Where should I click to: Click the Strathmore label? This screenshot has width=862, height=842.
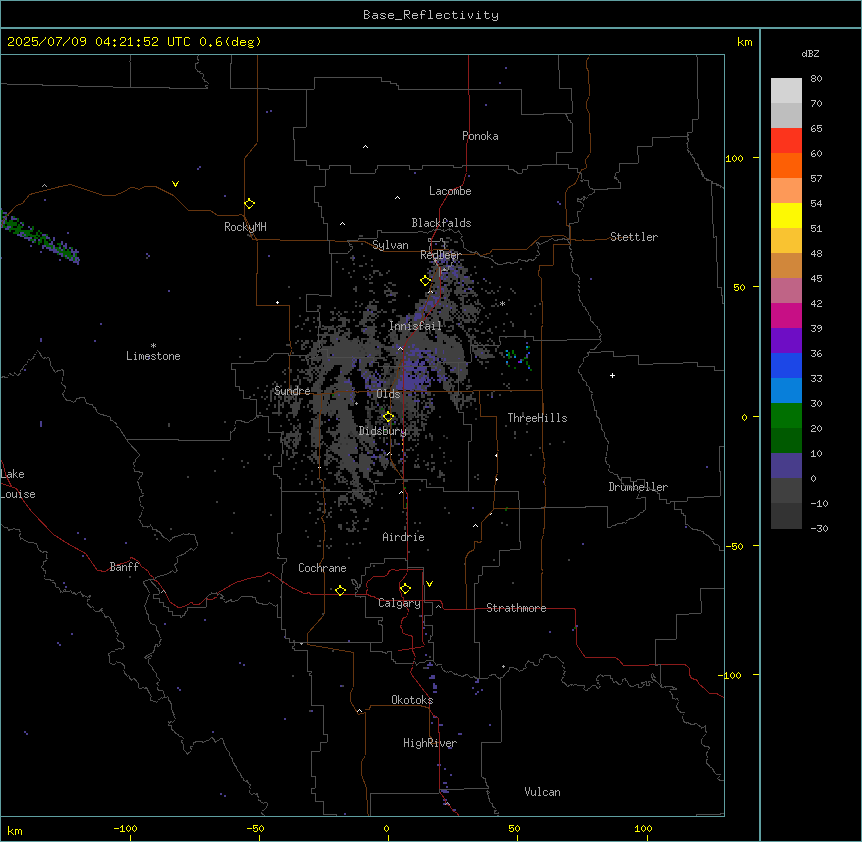point(516,608)
